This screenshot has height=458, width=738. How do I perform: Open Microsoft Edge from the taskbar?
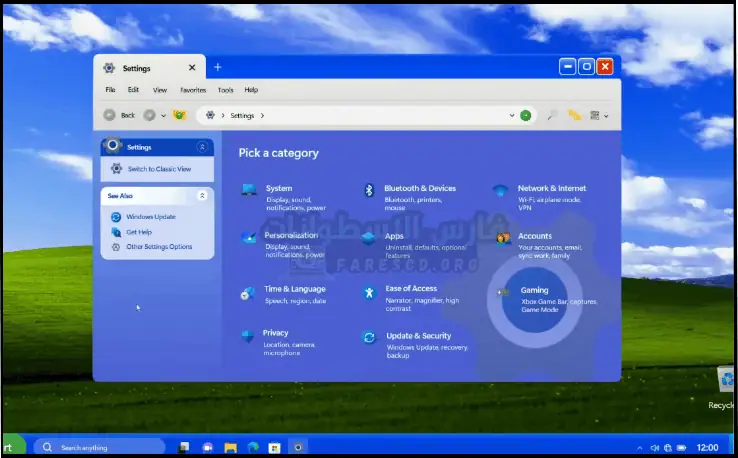[253, 447]
